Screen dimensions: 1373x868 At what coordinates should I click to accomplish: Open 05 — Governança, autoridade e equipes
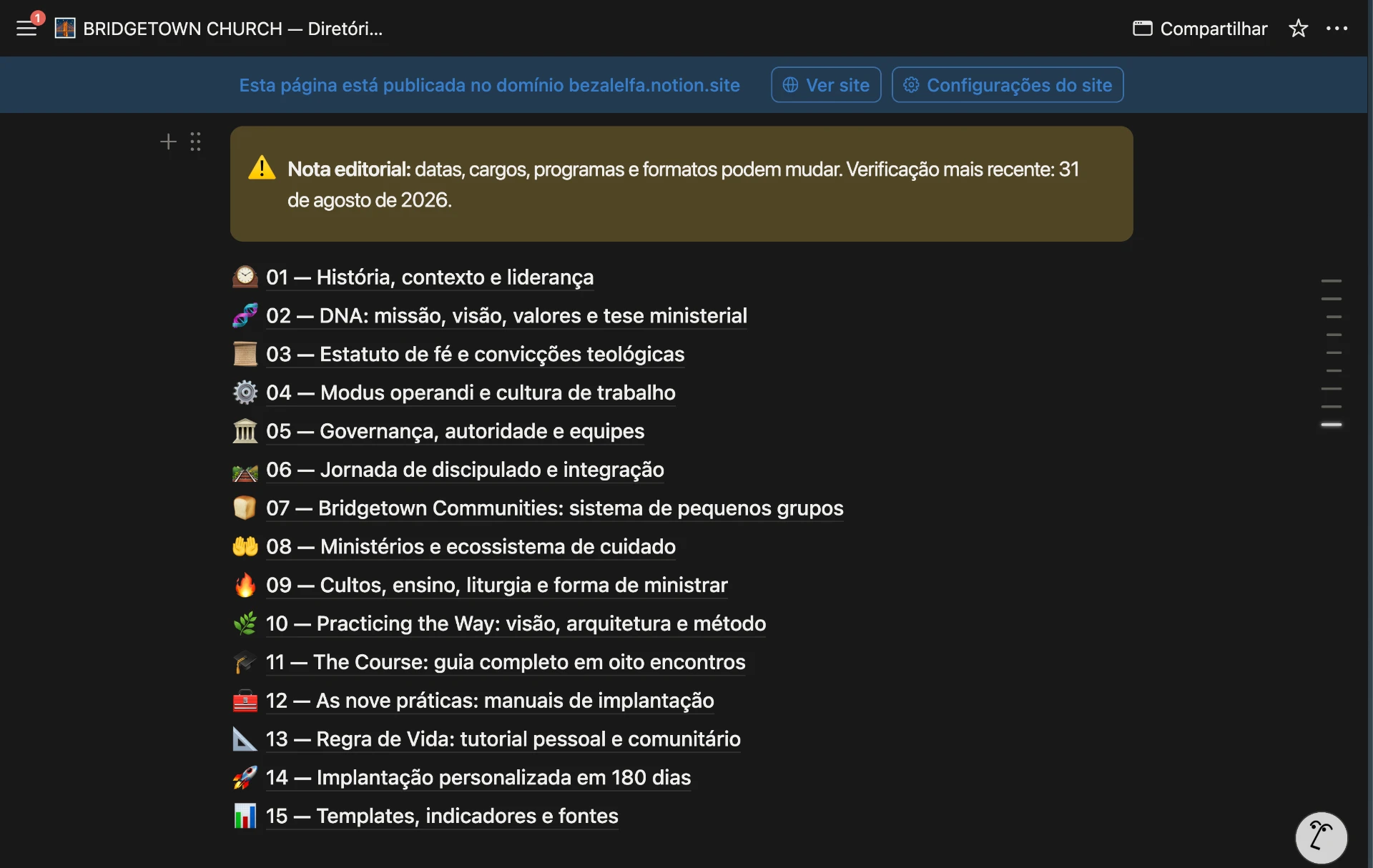(x=455, y=432)
